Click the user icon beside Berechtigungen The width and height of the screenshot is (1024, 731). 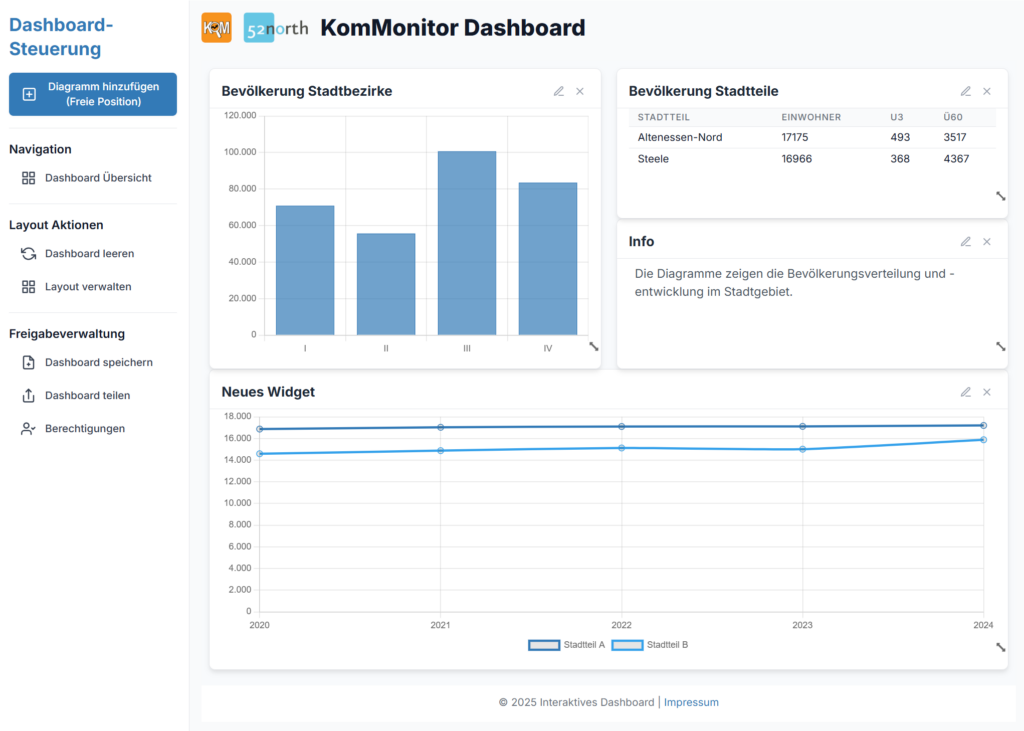click(28, 429)
